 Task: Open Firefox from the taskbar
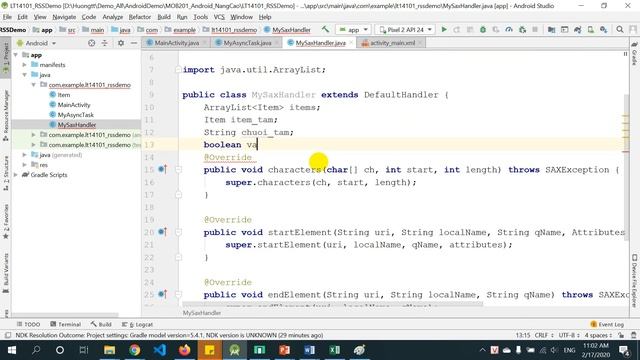[x=184, y=350]
